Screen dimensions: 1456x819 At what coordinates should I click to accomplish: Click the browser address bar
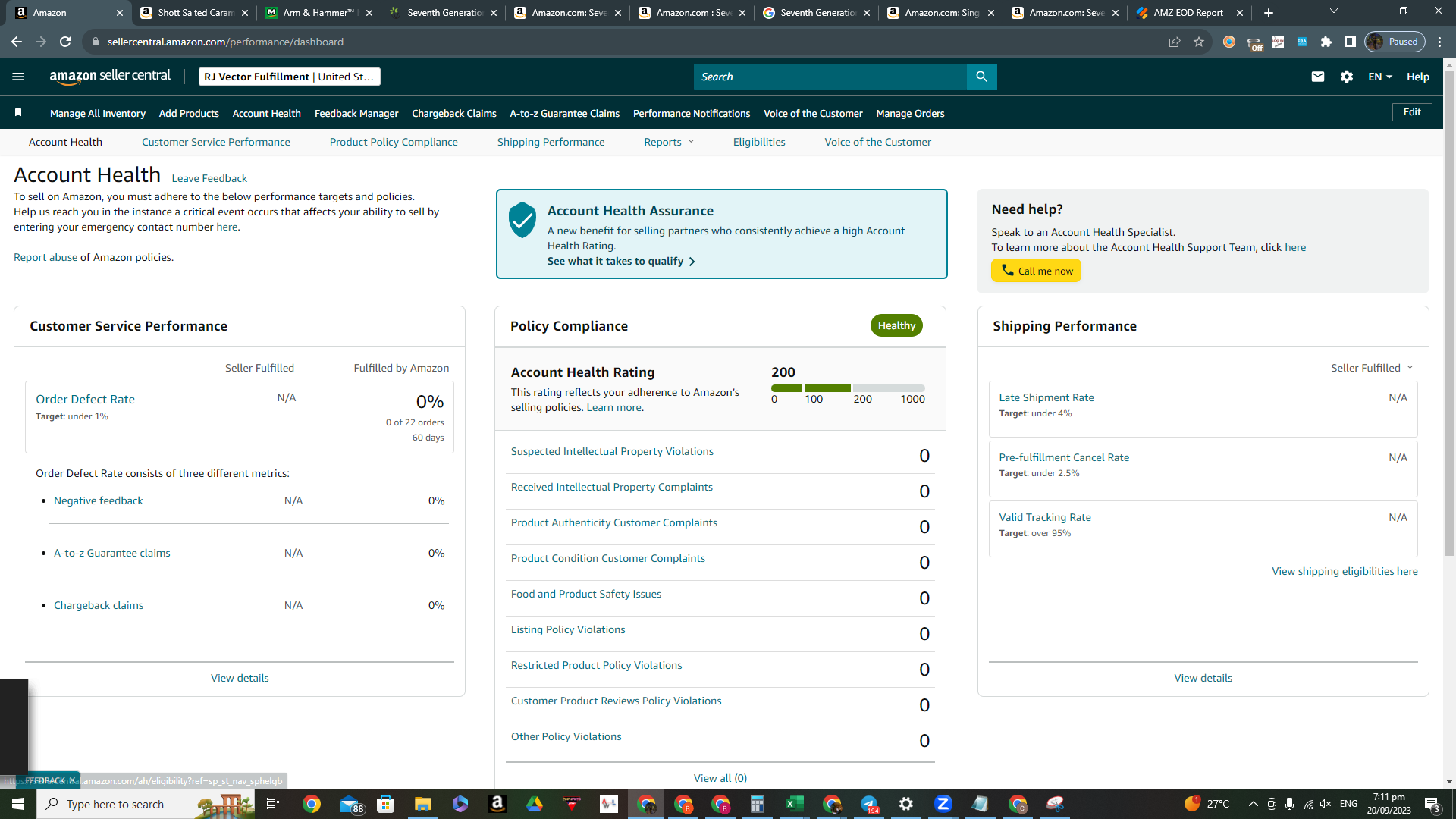click(x=622, y=42)
